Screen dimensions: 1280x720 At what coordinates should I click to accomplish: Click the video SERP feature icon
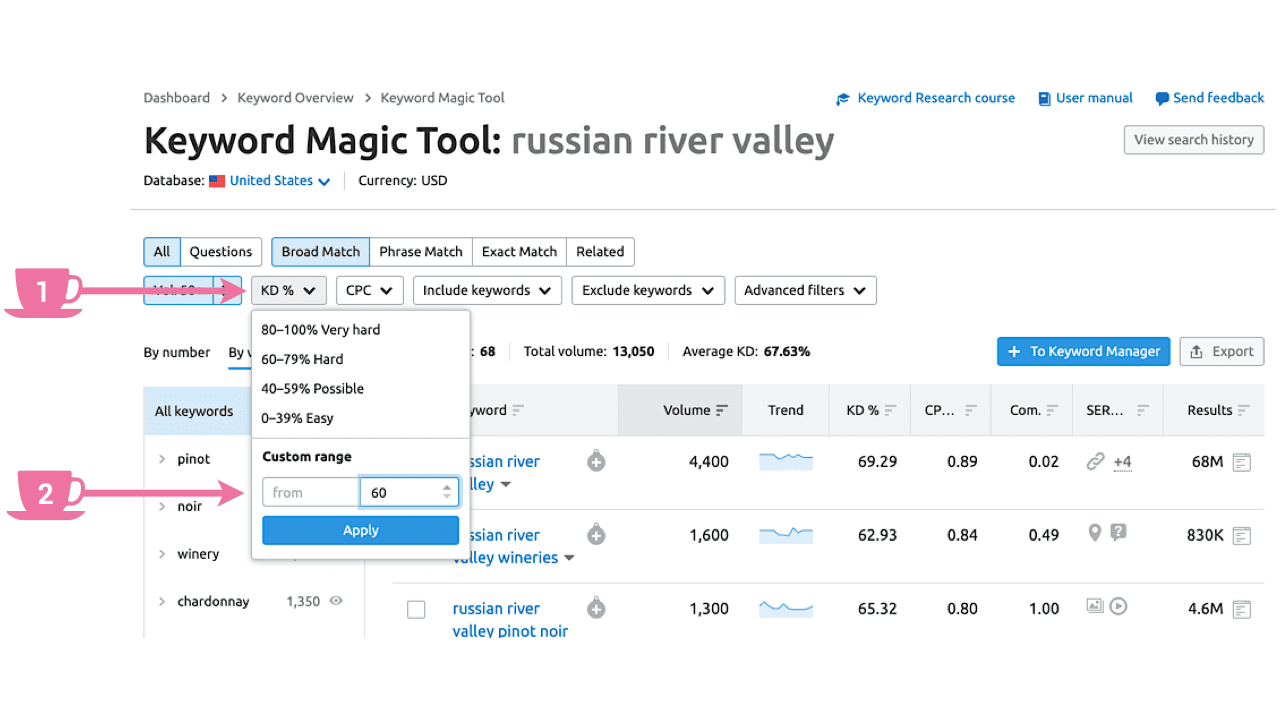1120,606
